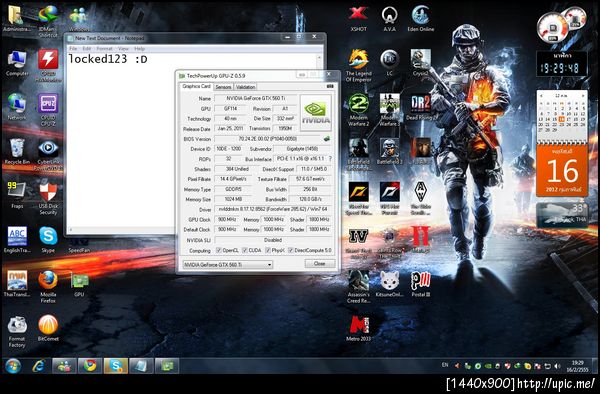Viewport: 600px width, 394px height.
Task: Switch to the Validation tab
Action: tap(245, 87)
